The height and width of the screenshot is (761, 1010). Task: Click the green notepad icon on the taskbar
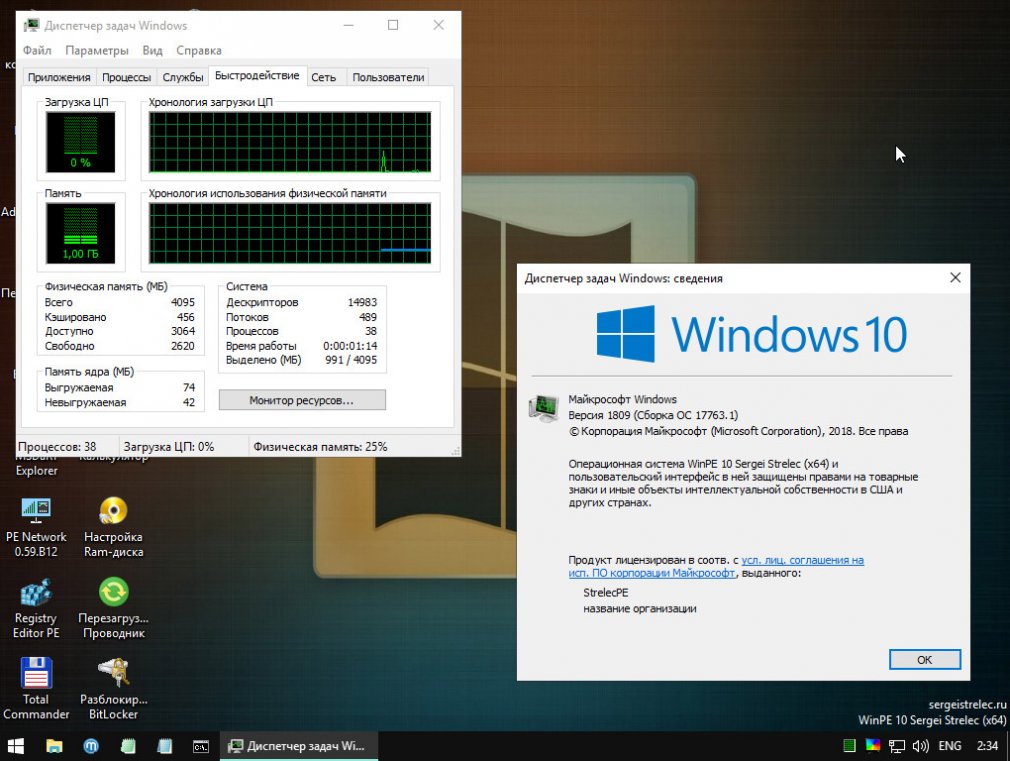pos(128,746)
